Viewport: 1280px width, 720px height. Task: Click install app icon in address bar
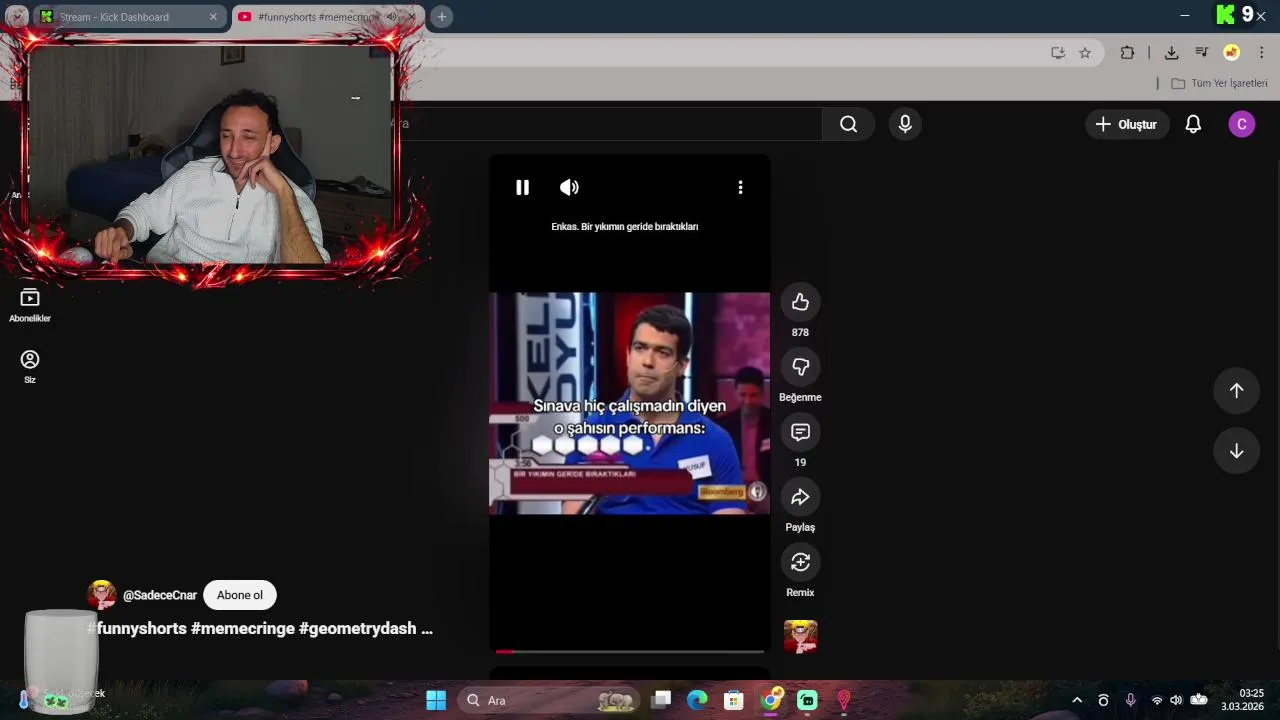1058,53
